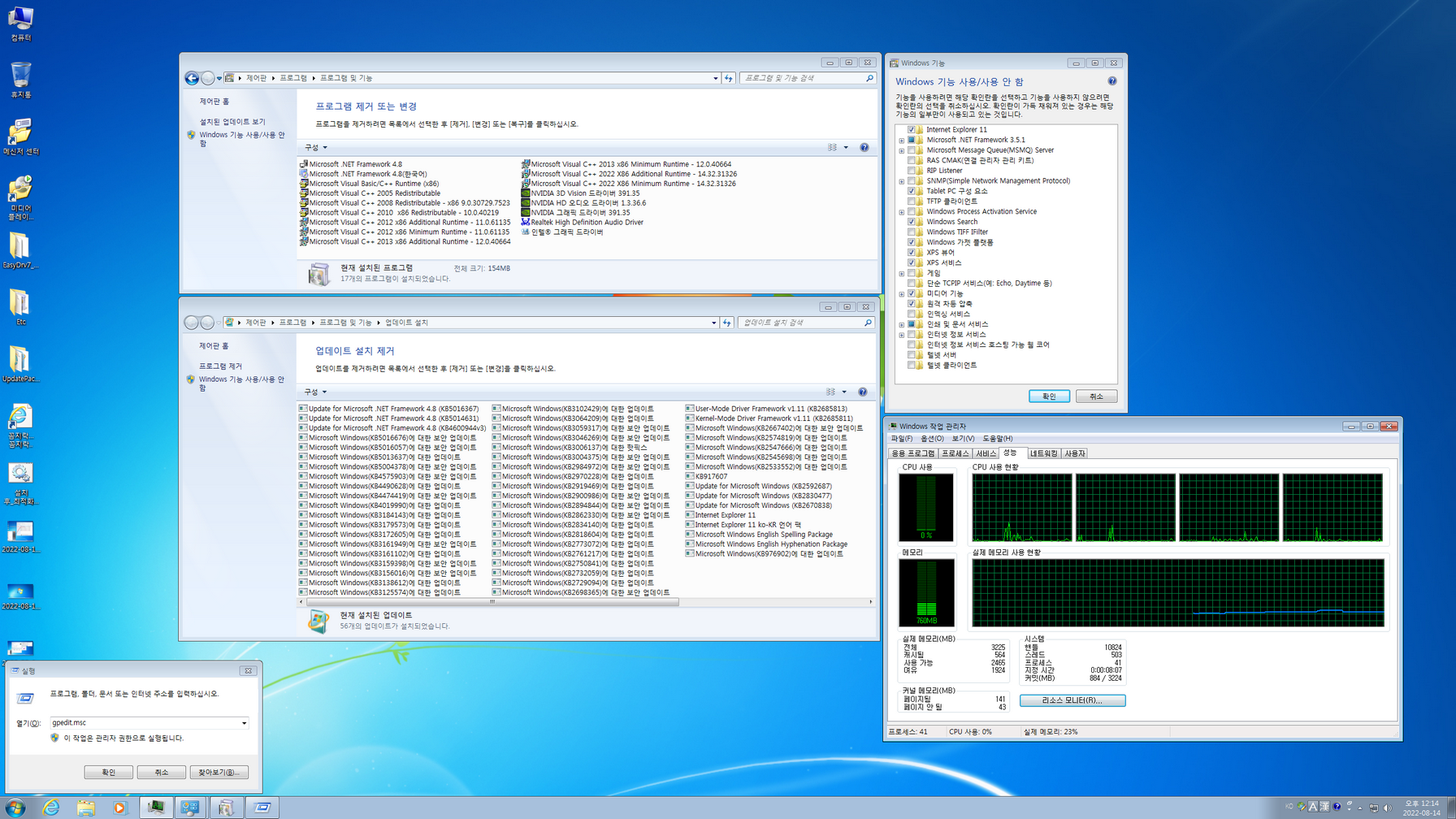Viewport: 1456px width, 819px height.
Task: Click the horizontal scrollbar under the updates list
Action: 585,602
